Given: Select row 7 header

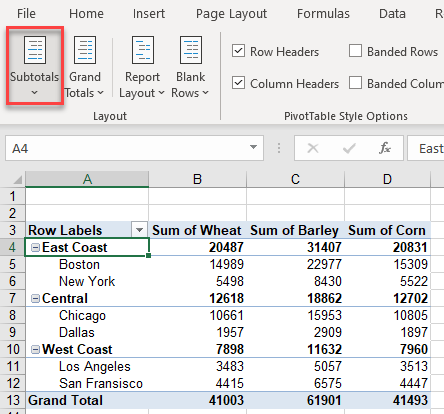Looking at the screenshot, I should 13,298.
